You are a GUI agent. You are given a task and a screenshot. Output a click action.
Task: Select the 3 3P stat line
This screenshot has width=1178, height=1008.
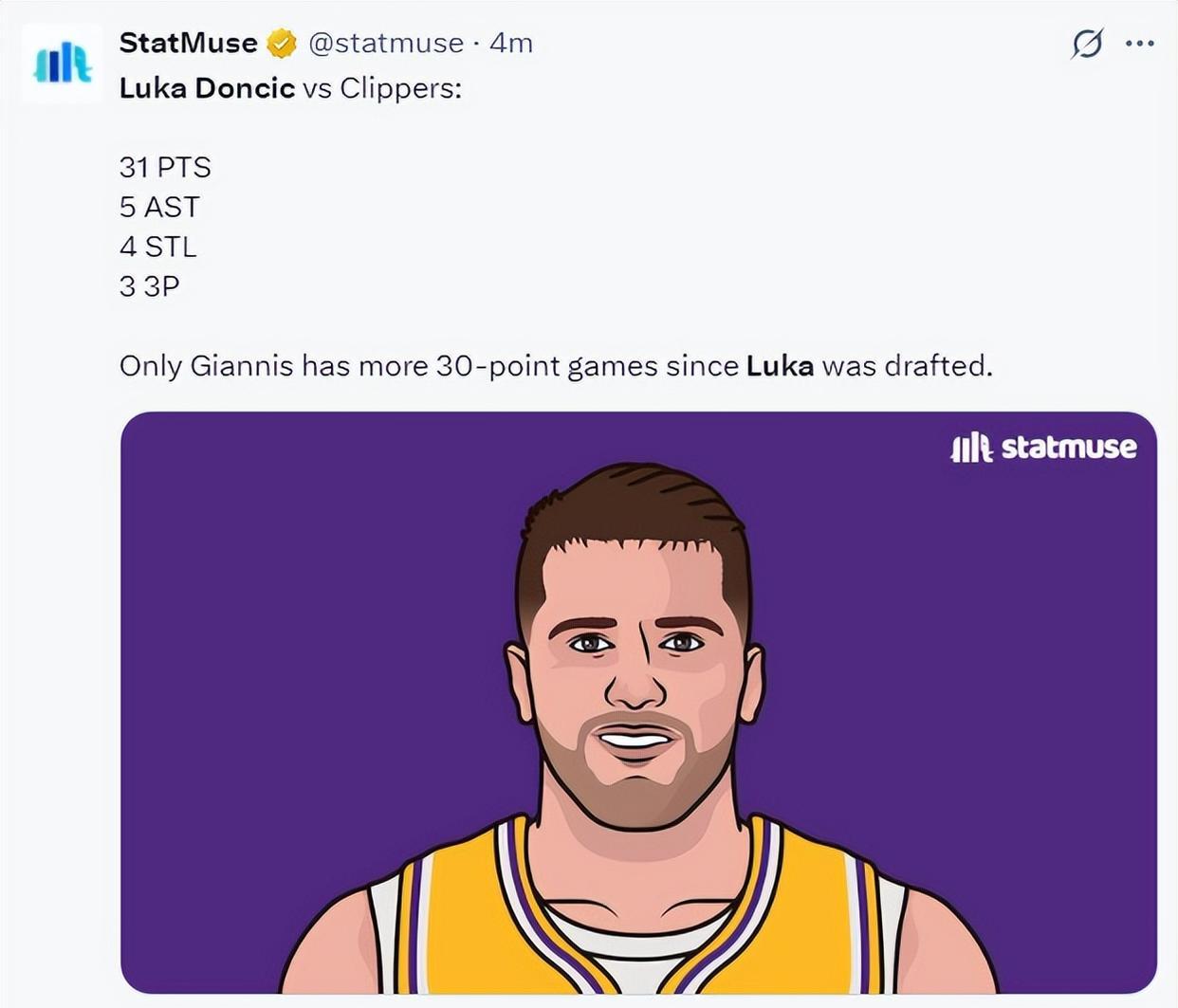[x=149, y=286]
